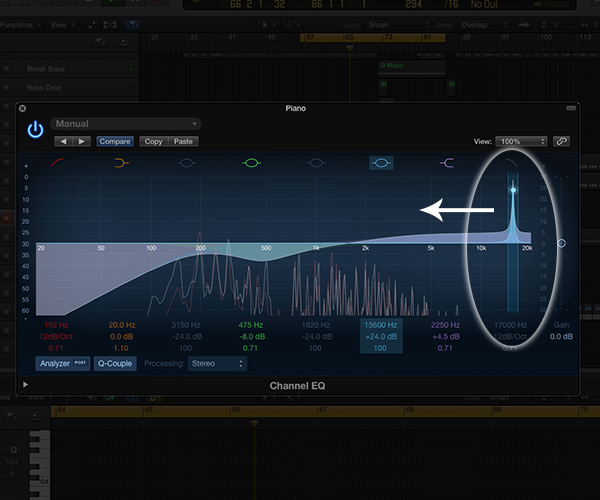The width and height of the screenshot is (600, 500).
Task: Select the Bass Drop track
Action: point(44,88)
